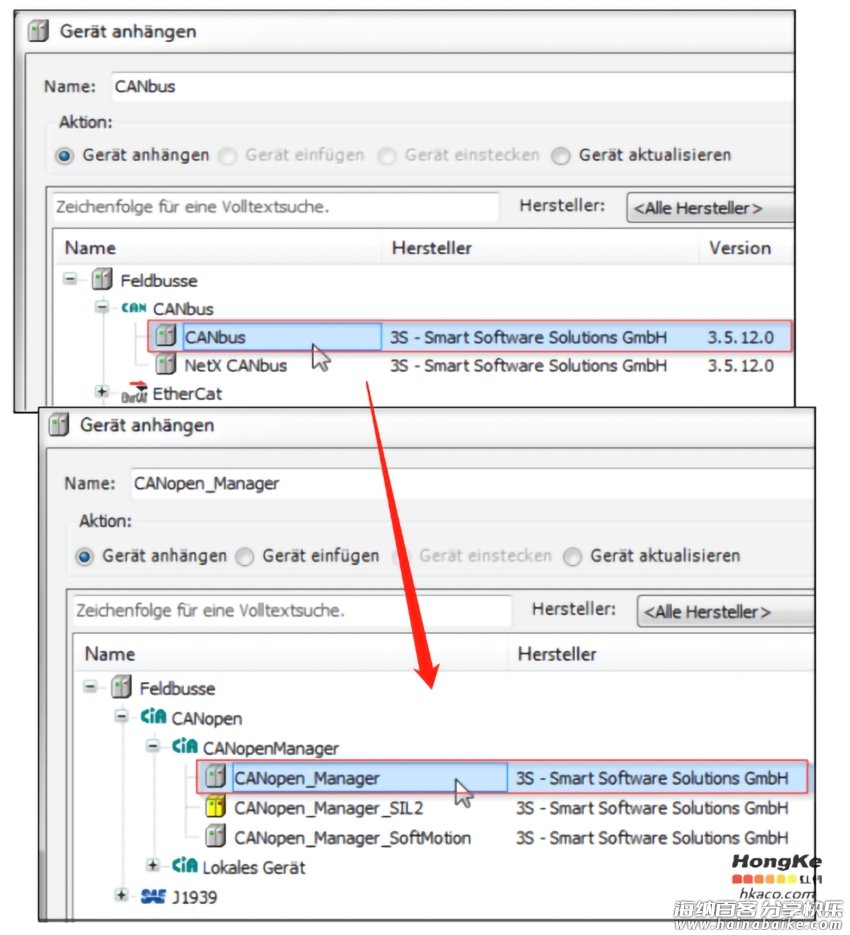Select the Lokales Gerät tree entry
The width and height of the screenshot is (850, 935).
pyautogui.click(x=254, y=867)
